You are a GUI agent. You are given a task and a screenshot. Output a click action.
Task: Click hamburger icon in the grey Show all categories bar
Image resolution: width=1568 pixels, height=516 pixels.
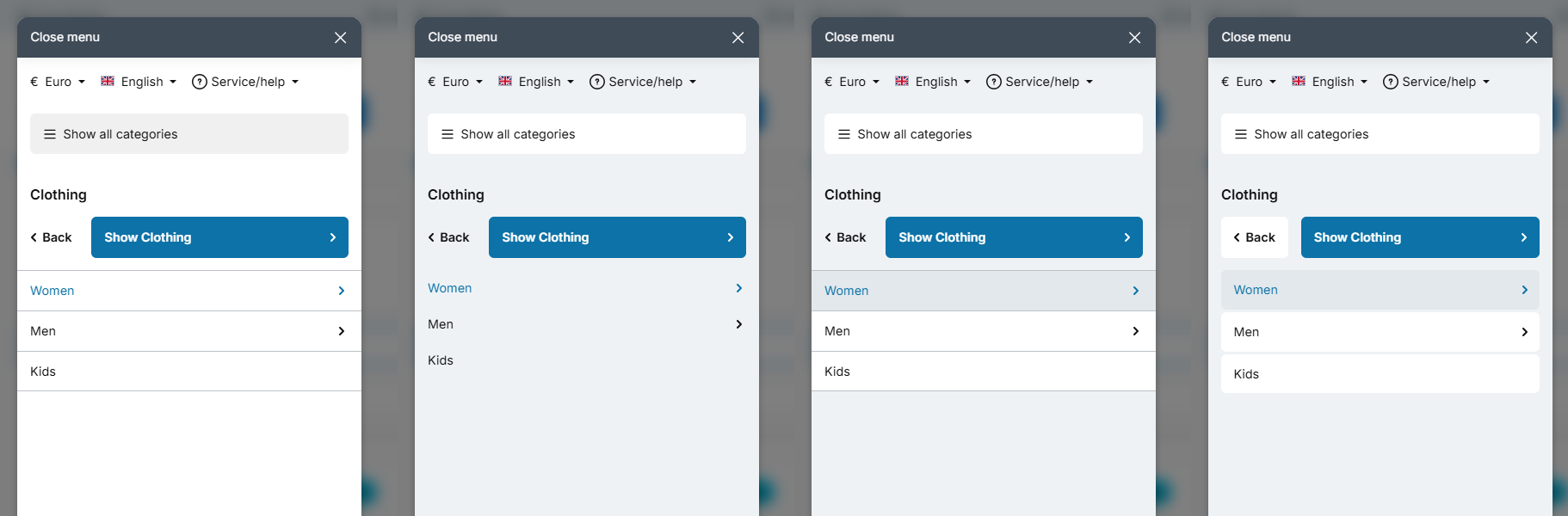(50, 134)
